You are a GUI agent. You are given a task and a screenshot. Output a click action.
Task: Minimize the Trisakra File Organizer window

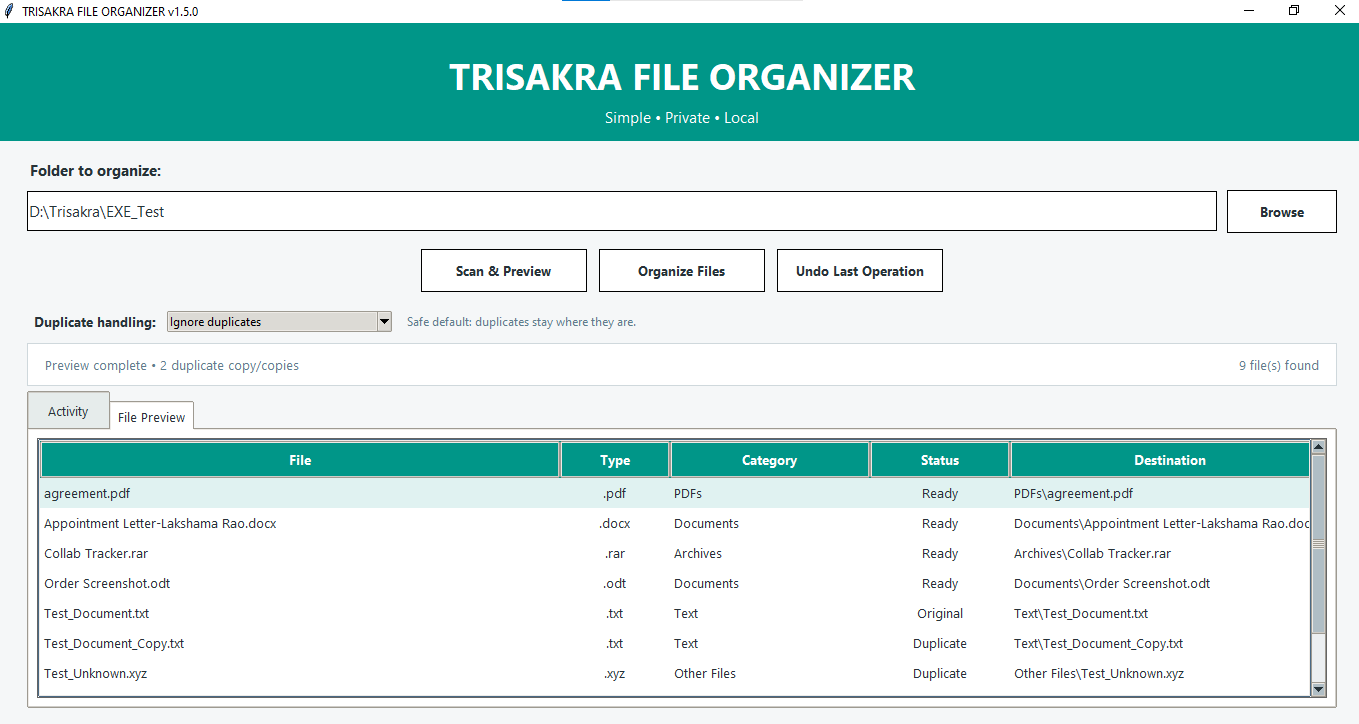1249,10
